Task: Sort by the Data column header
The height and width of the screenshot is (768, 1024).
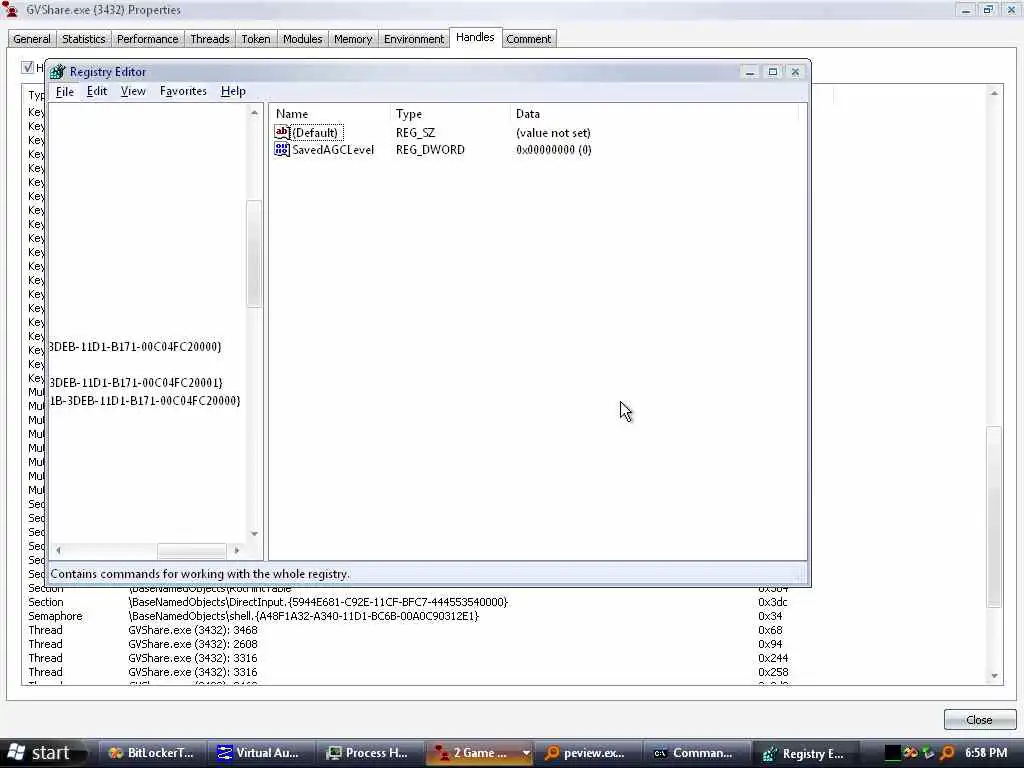Action: (x=654, y=114)
